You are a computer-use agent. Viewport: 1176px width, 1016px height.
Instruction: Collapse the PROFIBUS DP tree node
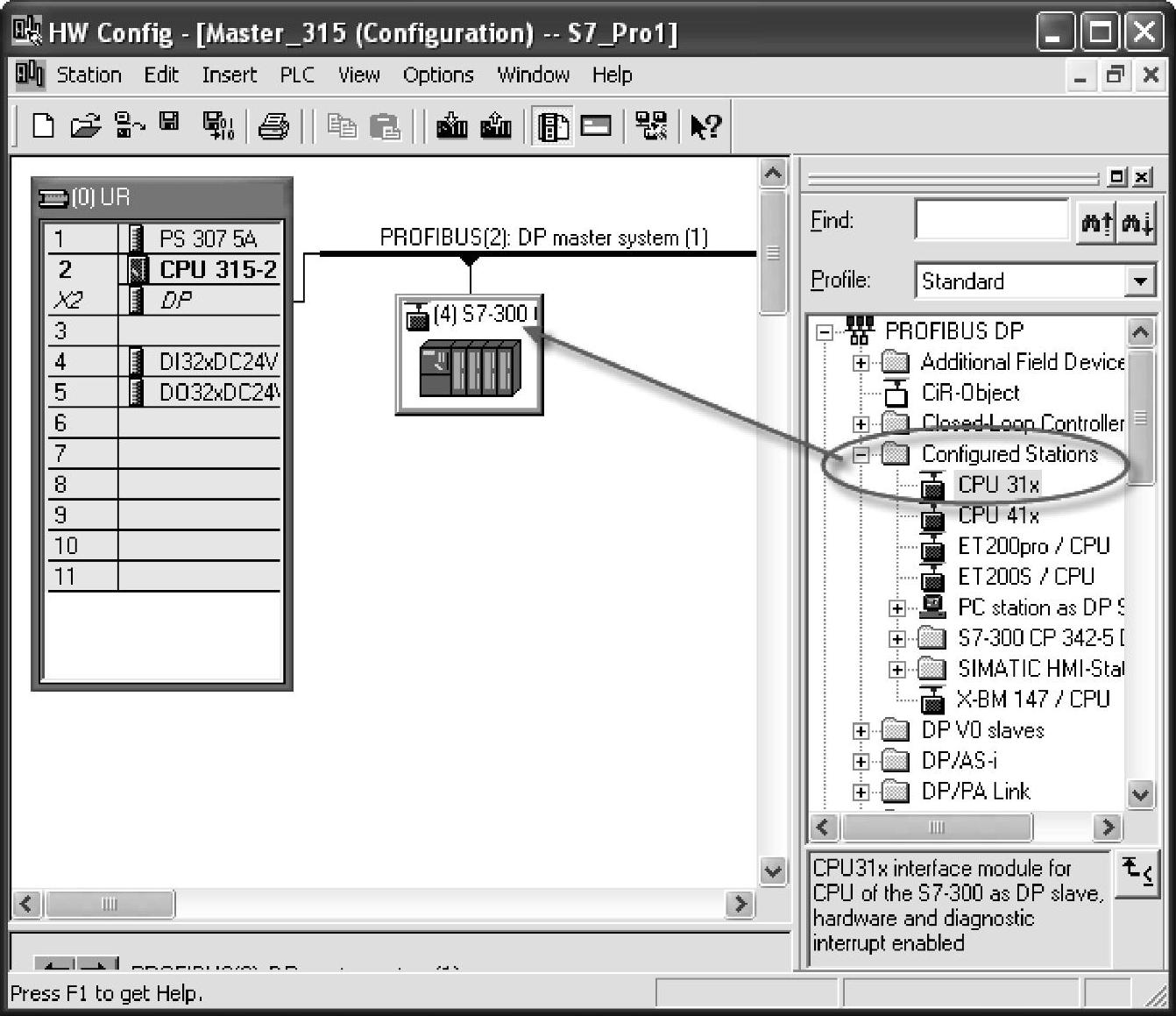(x=824, y=332)
